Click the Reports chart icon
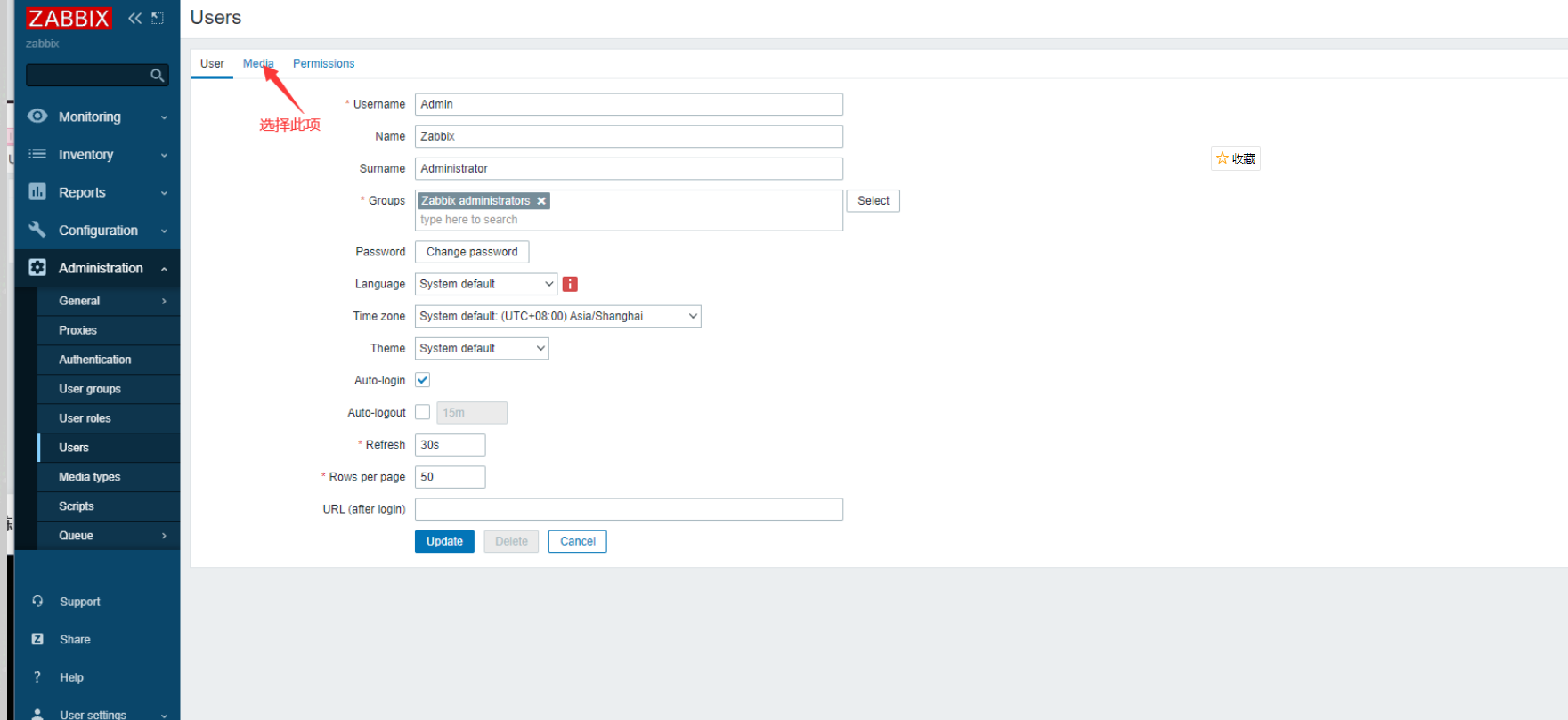 click(x=37, y=192)
